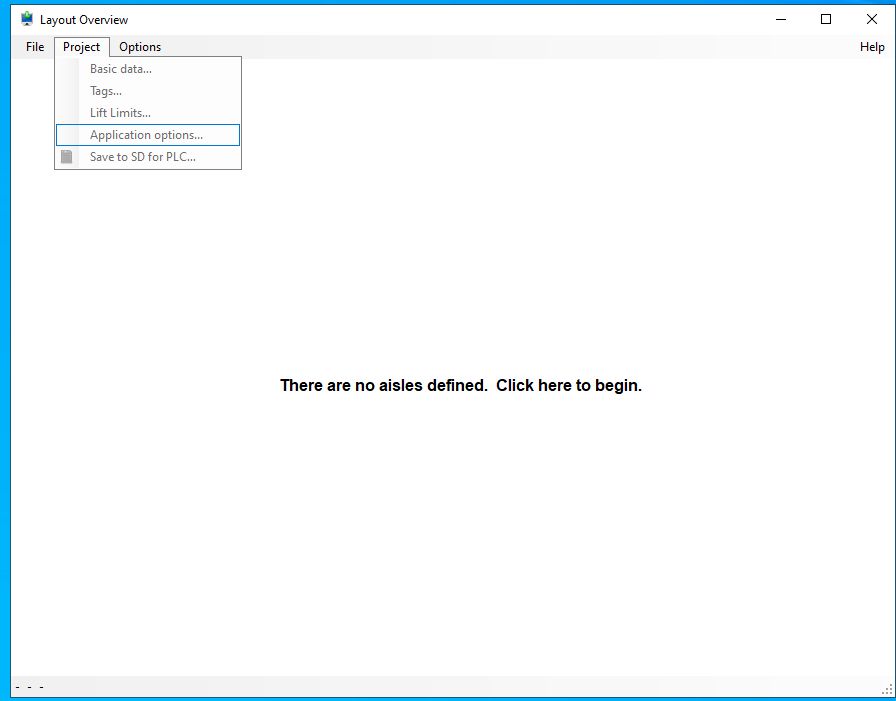Click 'There are no aisles defined' link
The height and width of the screenshot is (701, 896).
461,386
